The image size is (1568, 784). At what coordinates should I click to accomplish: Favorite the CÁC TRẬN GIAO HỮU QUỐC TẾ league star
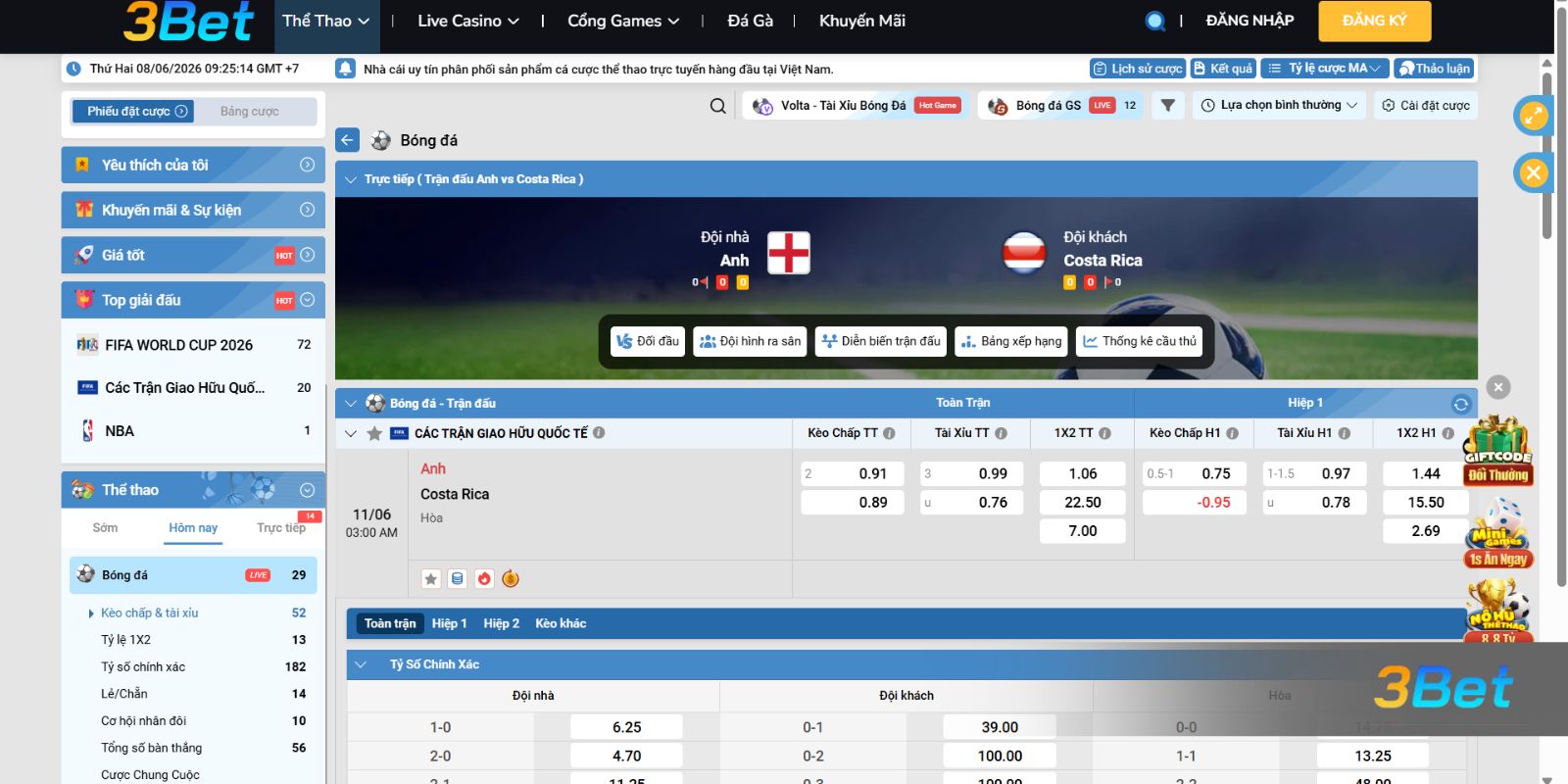coord(374,433)
